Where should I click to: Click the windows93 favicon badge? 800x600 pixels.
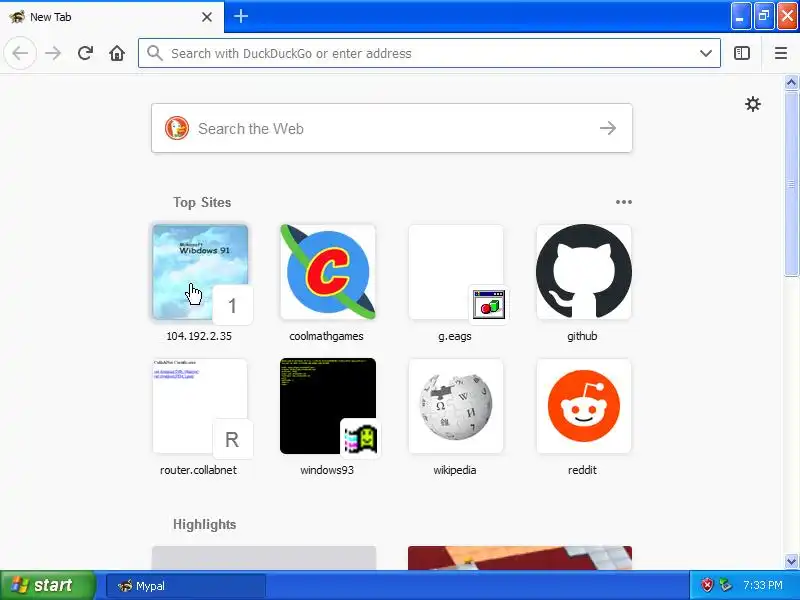click(360, 439)
